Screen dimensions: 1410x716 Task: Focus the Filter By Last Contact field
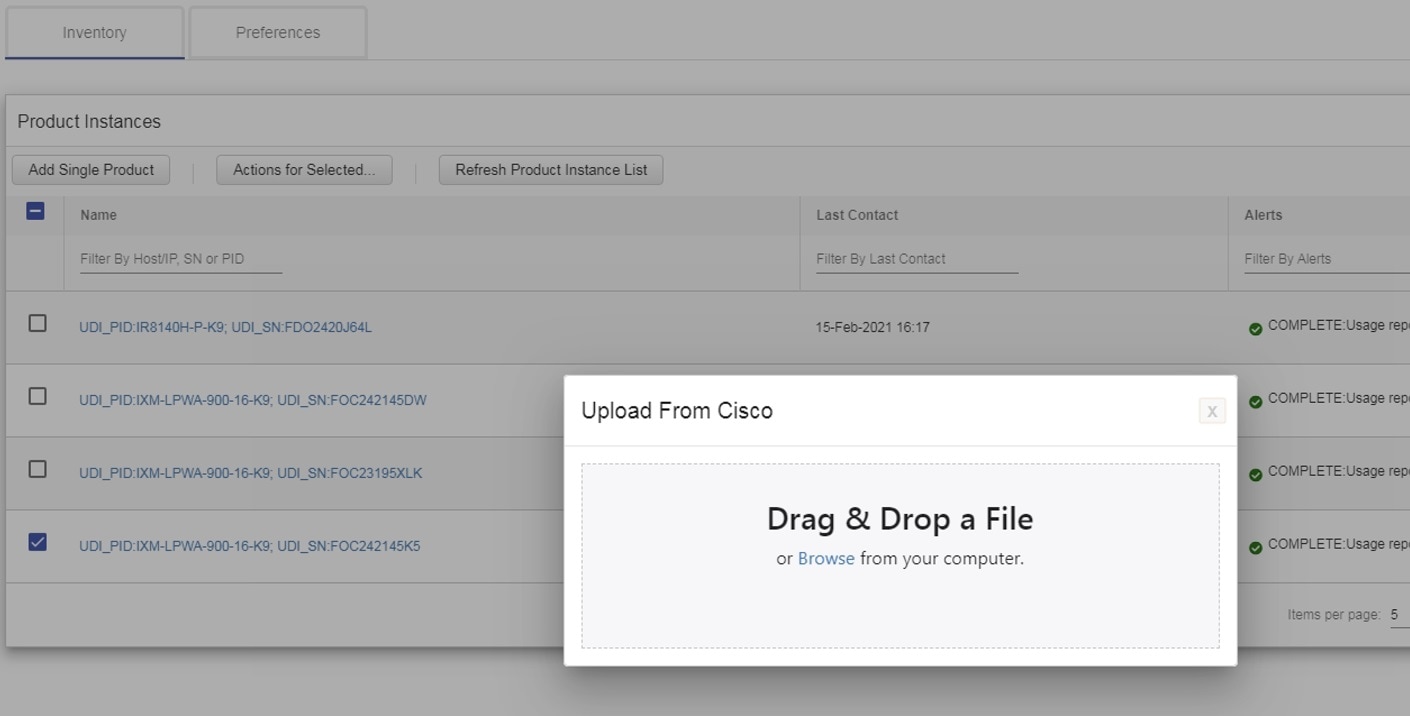click(917, 259)
